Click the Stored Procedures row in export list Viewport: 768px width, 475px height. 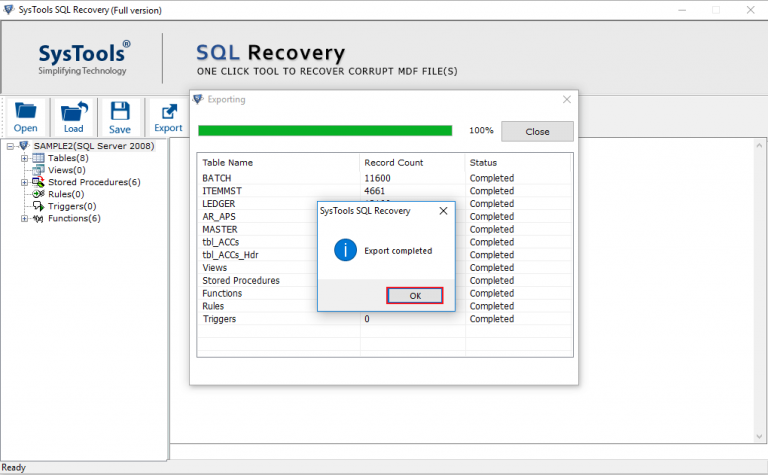click(384, 281)
